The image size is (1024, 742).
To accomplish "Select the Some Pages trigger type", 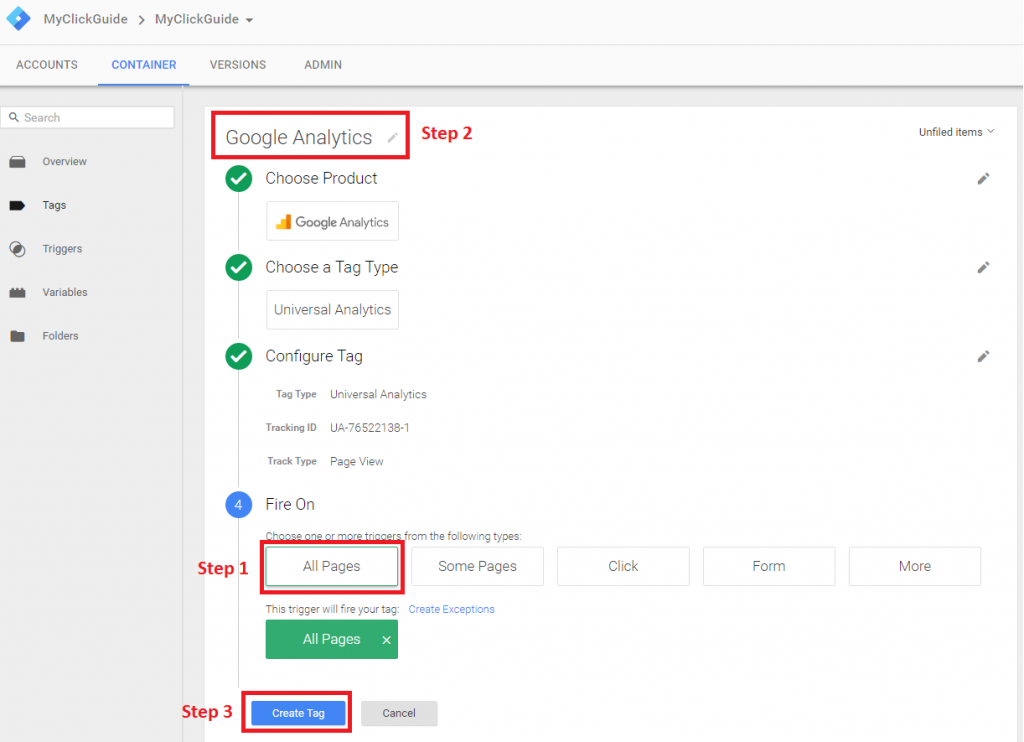I will pos(477,566).
